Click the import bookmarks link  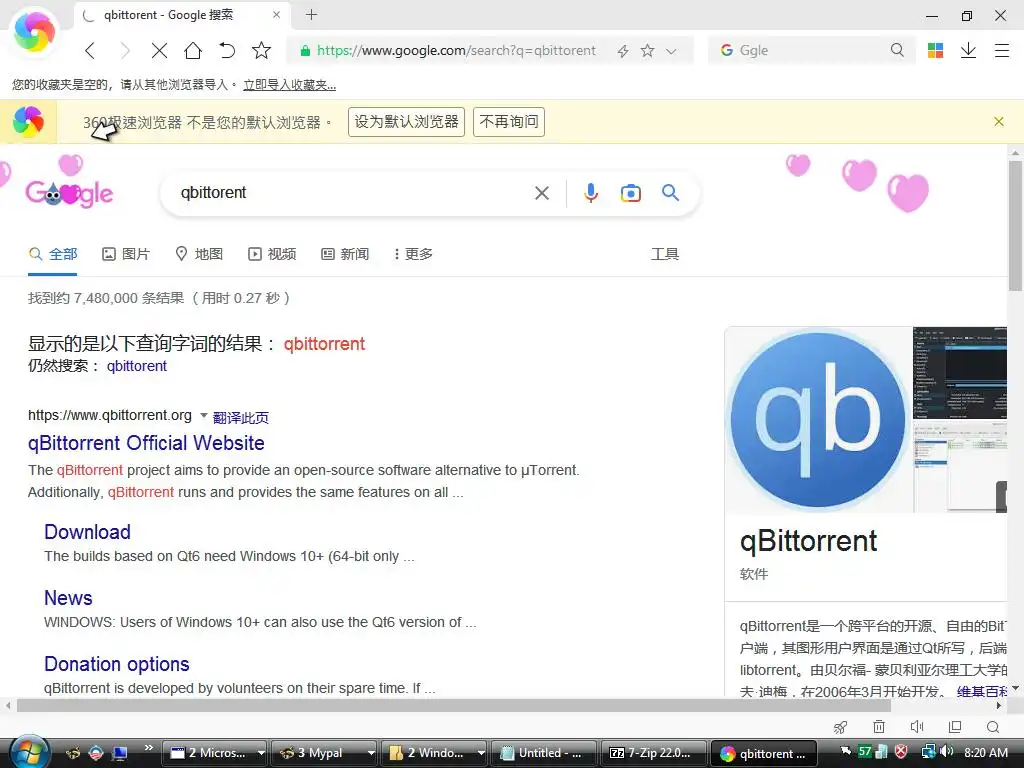click(x=289, y=85)
